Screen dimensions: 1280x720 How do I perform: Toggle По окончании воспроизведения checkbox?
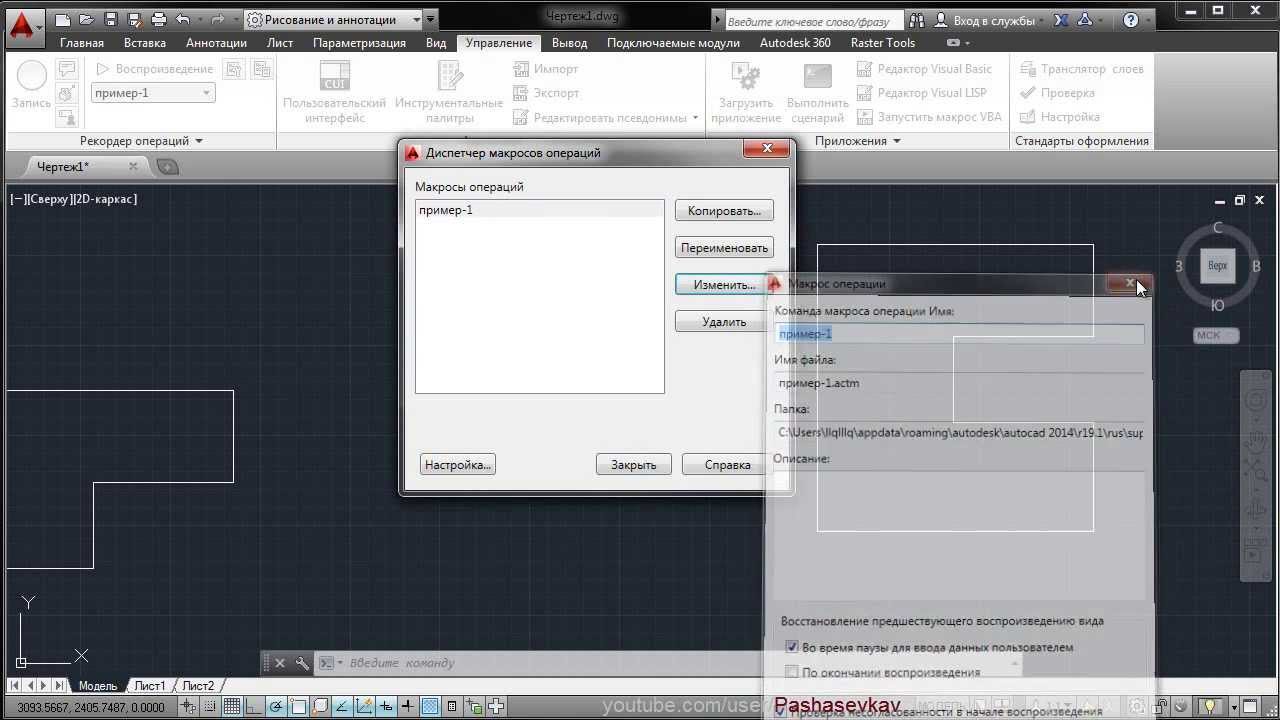(792, 672)
